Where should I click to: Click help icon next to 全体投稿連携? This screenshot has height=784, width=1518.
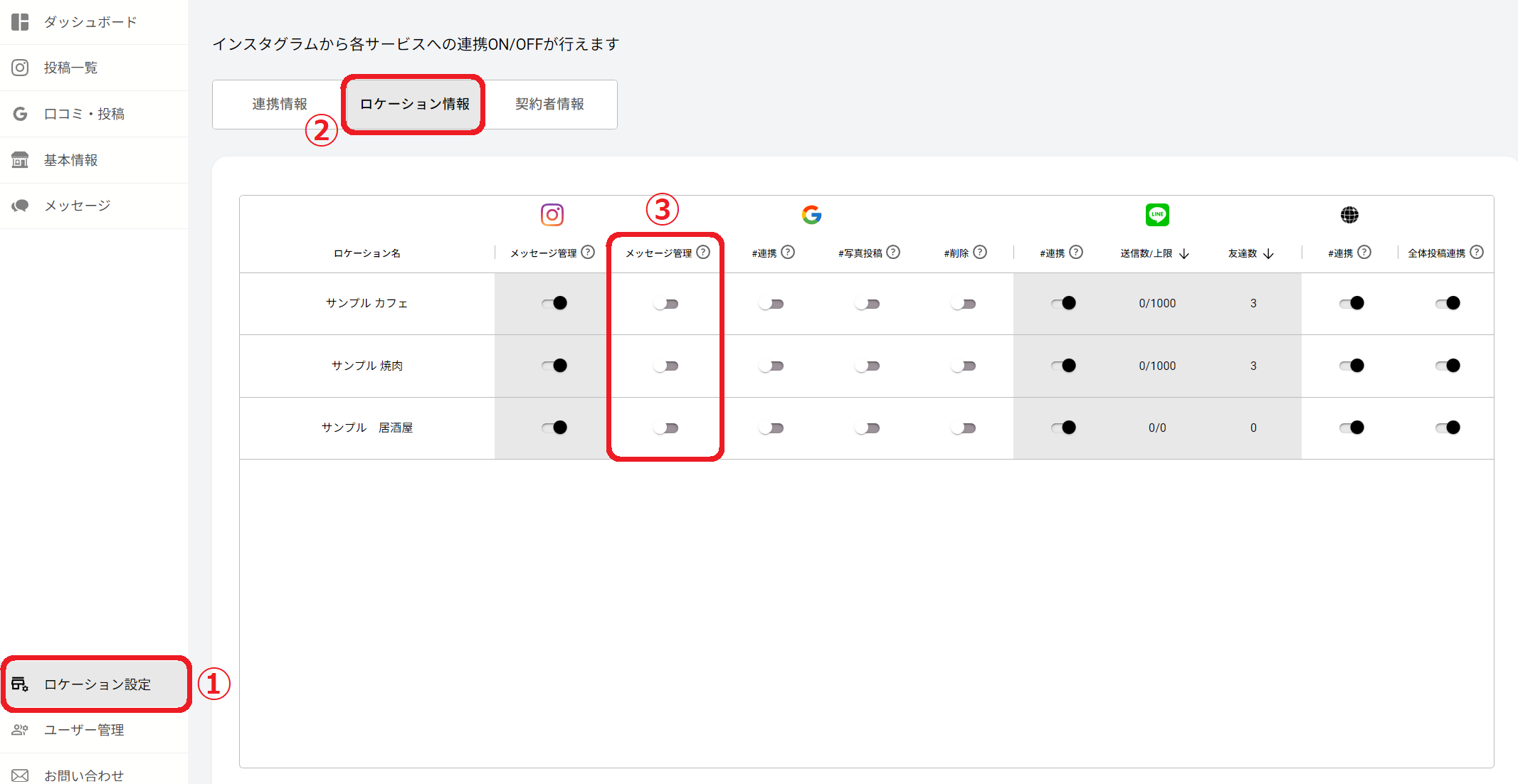pos(1477,252)
